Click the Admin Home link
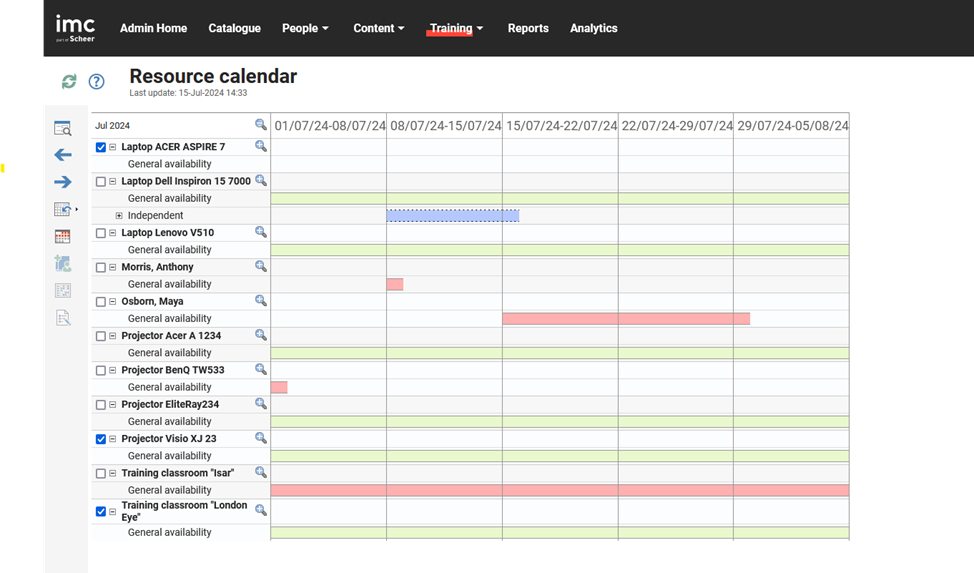 [153, 28]
